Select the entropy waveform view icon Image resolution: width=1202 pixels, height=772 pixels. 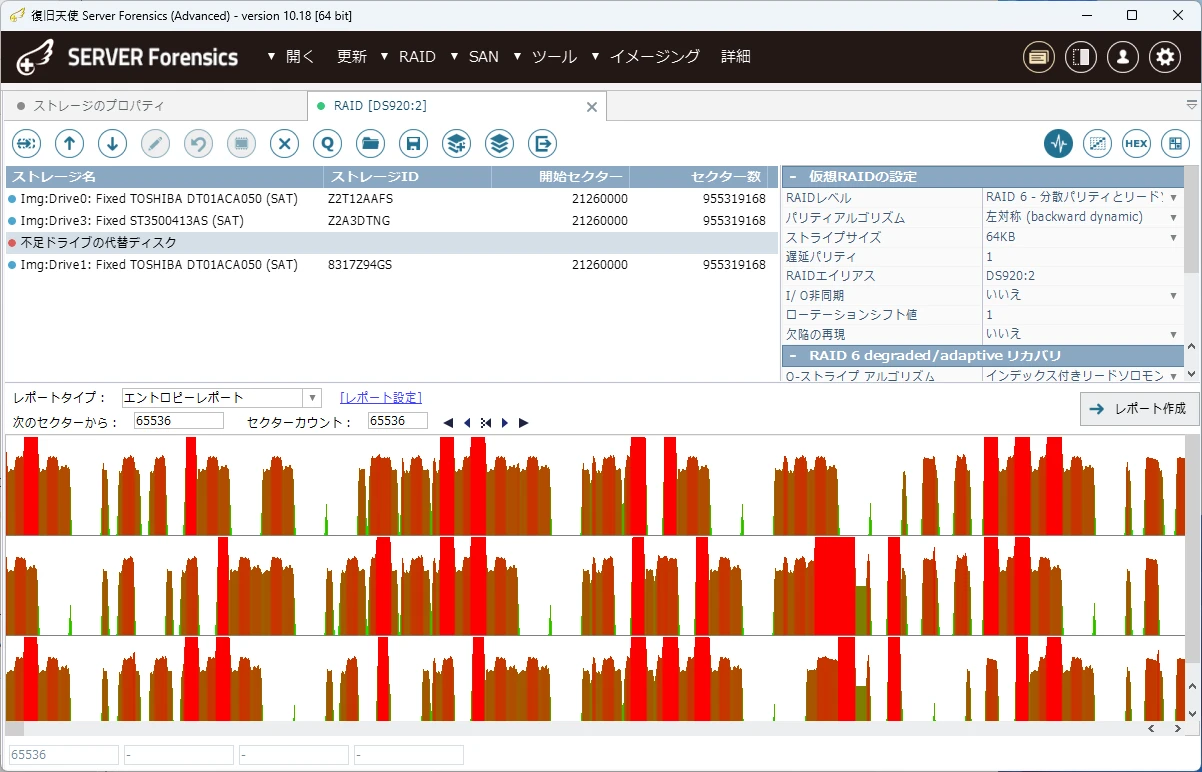pos(1059,144)
